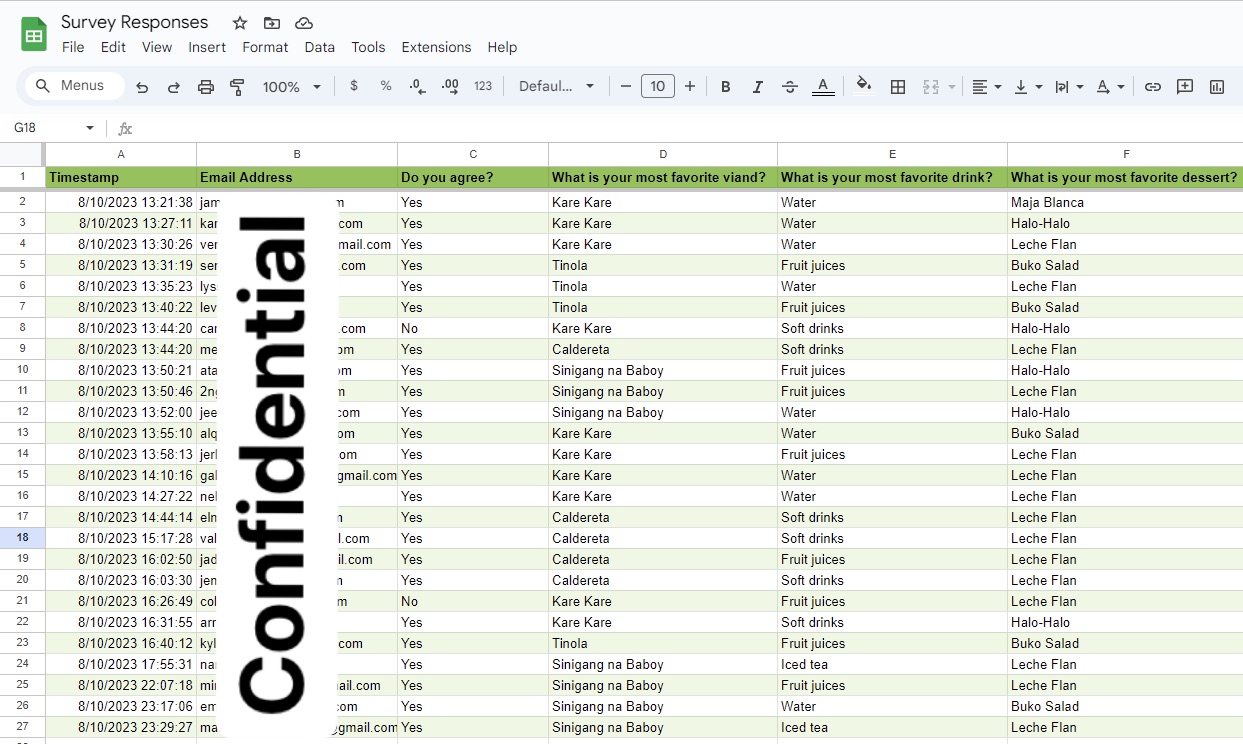The width and height of the screenshot is (1243, 744).
Task: Open the Borders grid icon
Action: pos(898,87)
